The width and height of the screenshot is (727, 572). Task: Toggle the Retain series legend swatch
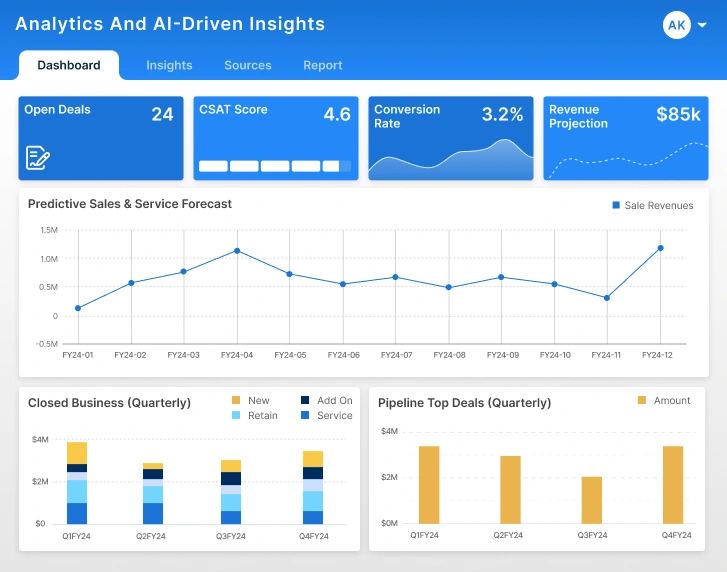click(236, 415)
